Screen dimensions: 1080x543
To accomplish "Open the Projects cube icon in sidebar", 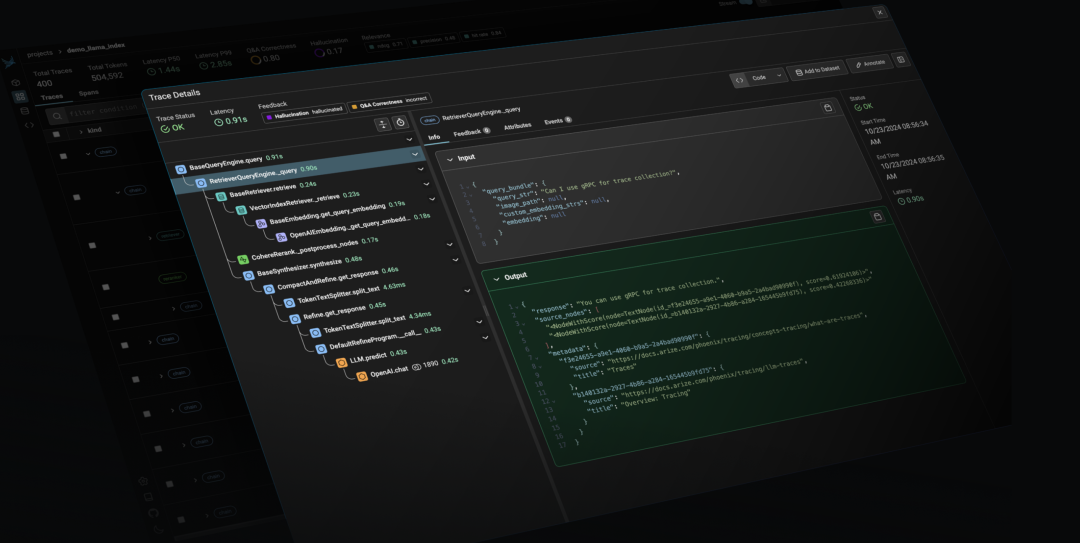I will [x=16, y=83].
